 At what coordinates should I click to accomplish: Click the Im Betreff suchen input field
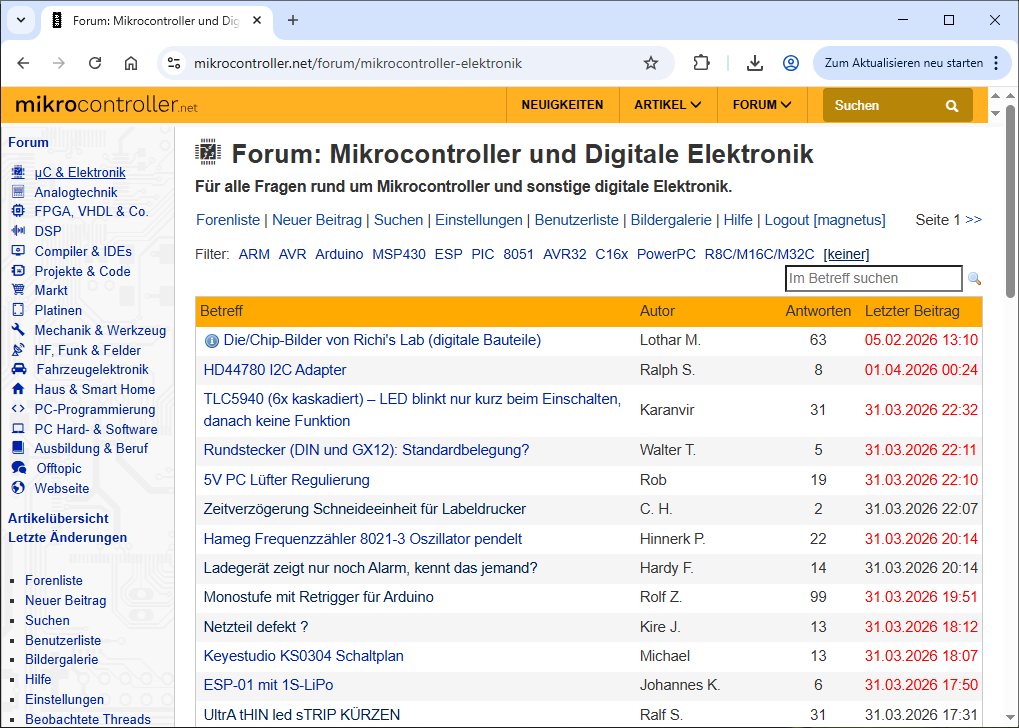tap(873, 279)
